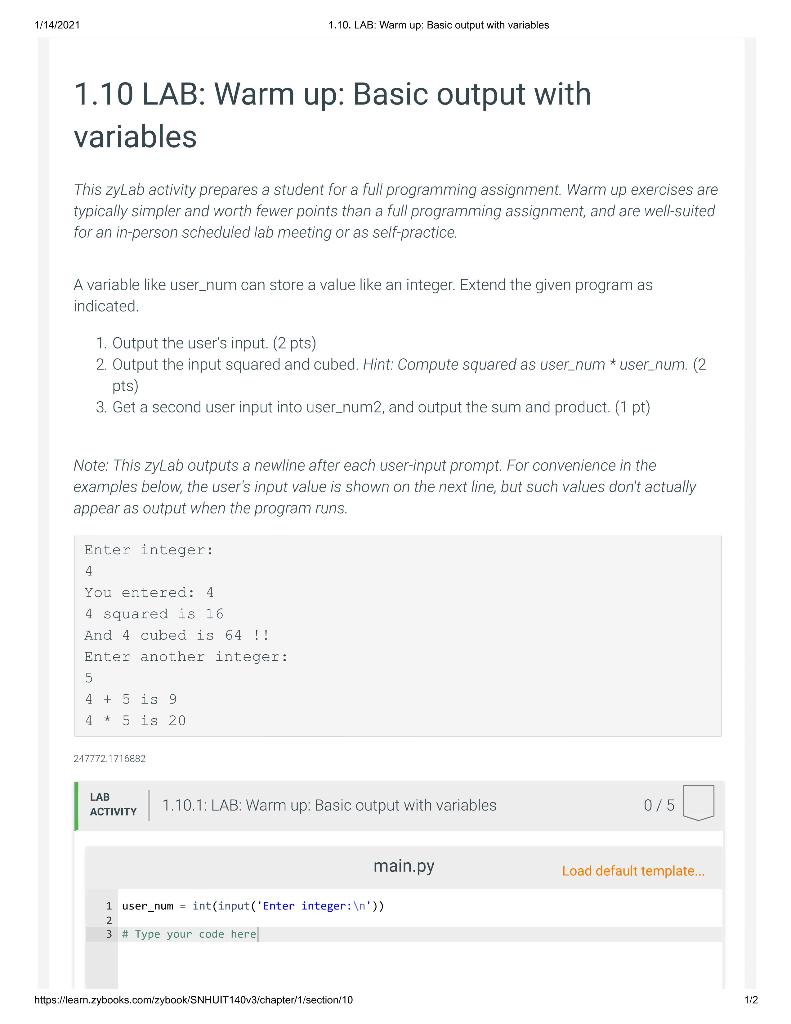The image size is (791, 1024).
Task: Click the header title Basic output with variables
Action: point(440,25)
